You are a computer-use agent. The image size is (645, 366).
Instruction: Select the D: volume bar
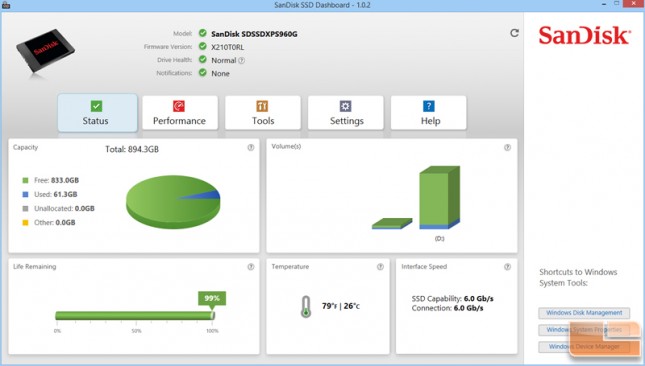click(439, 197)
